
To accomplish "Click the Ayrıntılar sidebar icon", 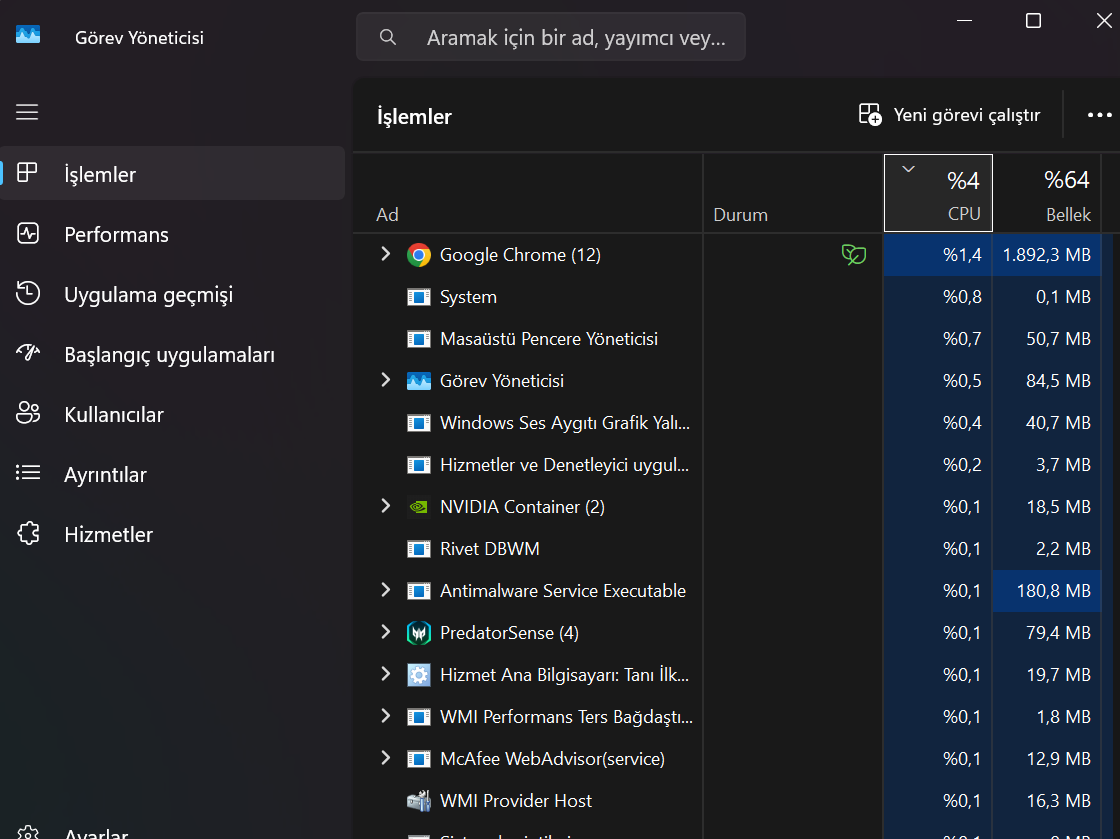I will point(28,473).
